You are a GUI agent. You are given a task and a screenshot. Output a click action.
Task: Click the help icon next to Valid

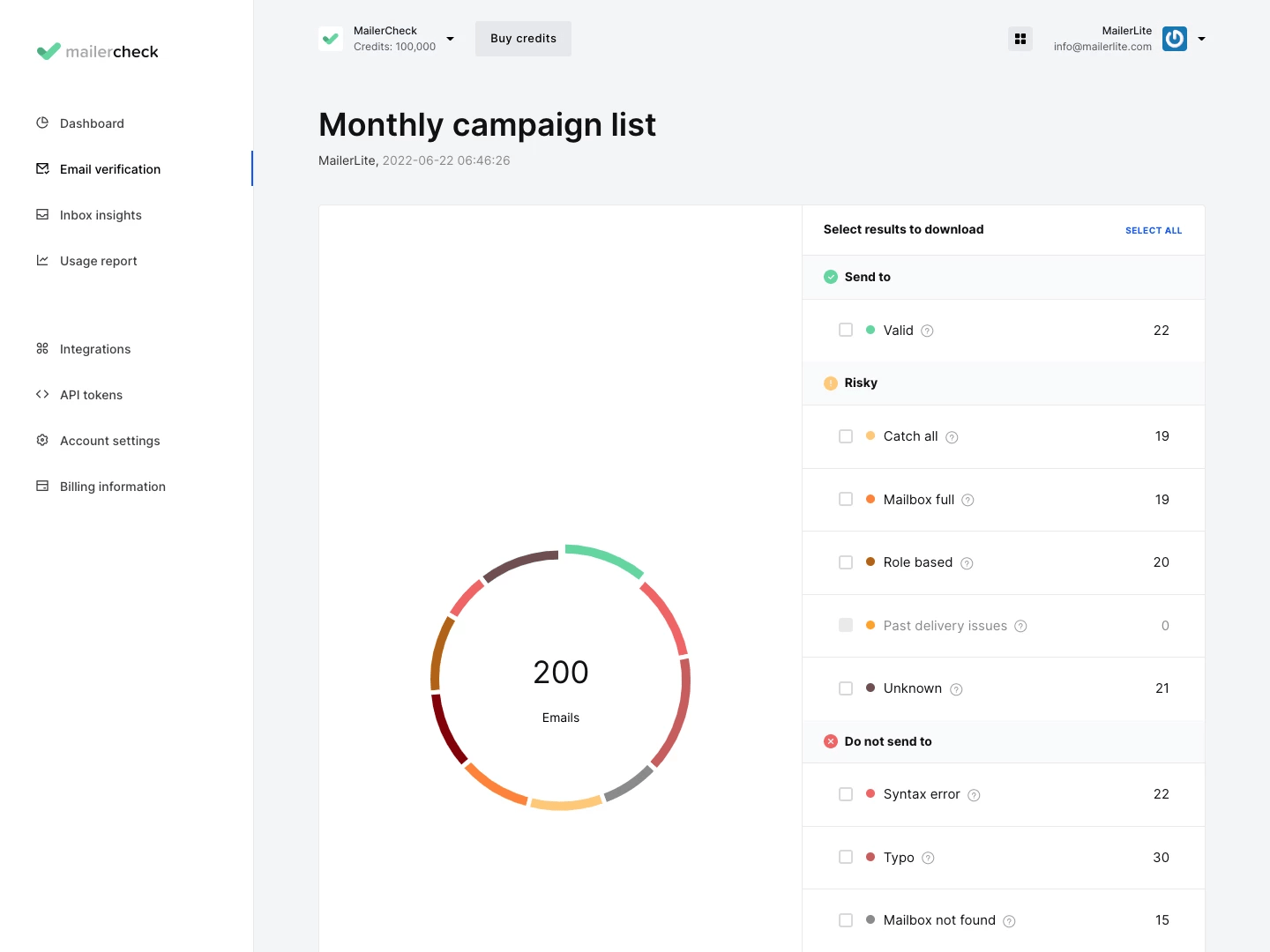[927, 331]
